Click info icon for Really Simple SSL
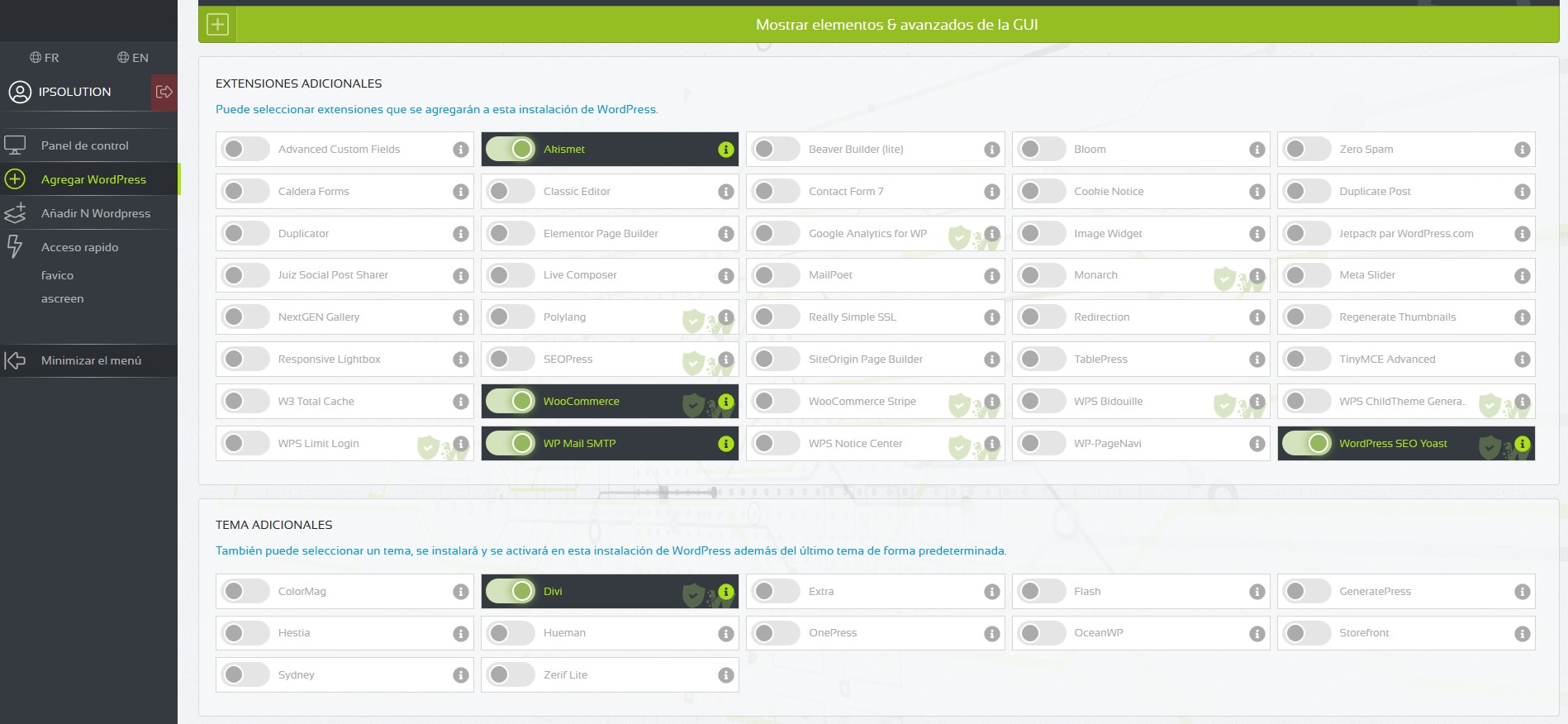 (992, 317)
